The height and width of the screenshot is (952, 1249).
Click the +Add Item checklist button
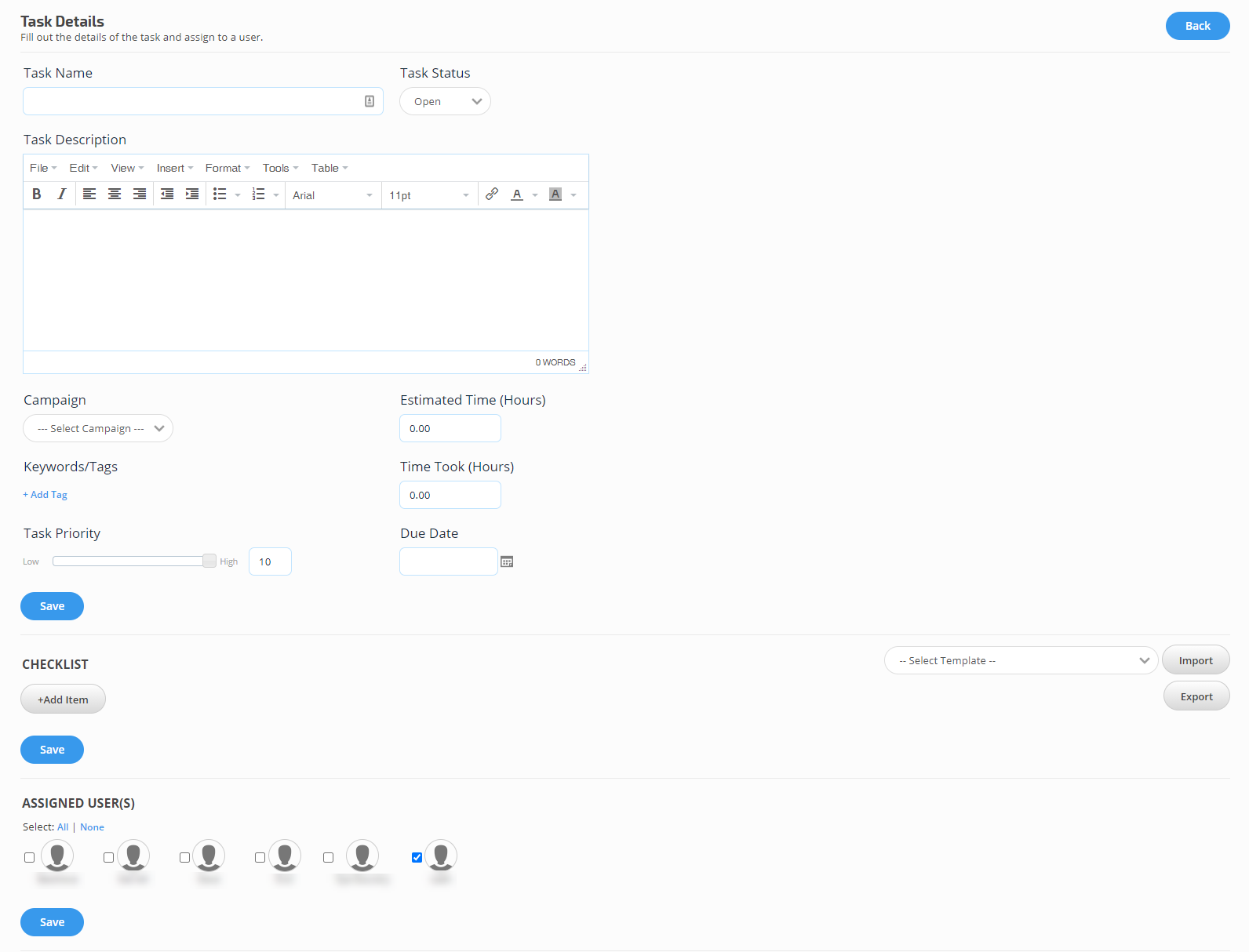pyautogui.click(x=63, y=699)
